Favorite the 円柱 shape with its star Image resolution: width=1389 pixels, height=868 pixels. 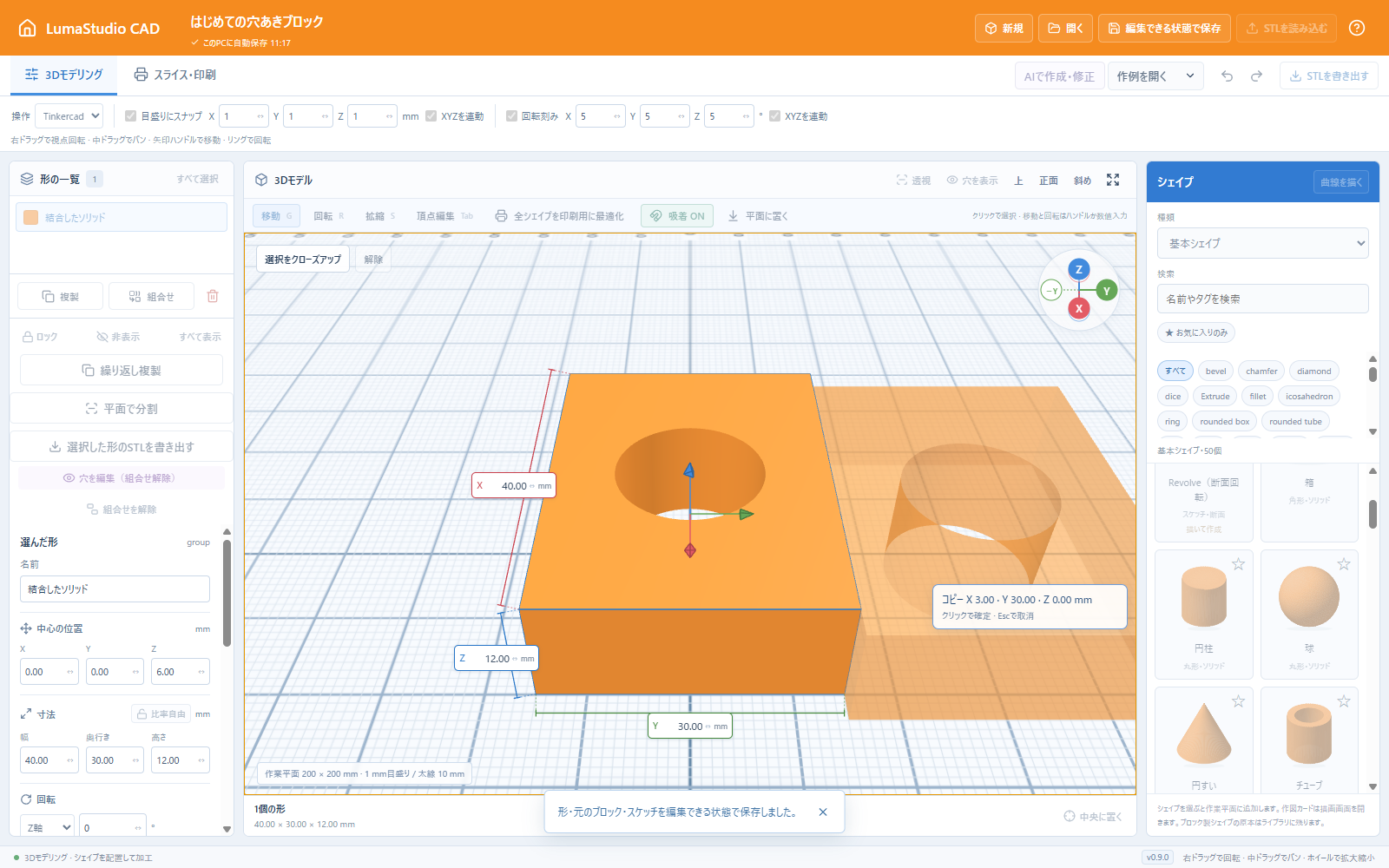(x=1239, y=564)
